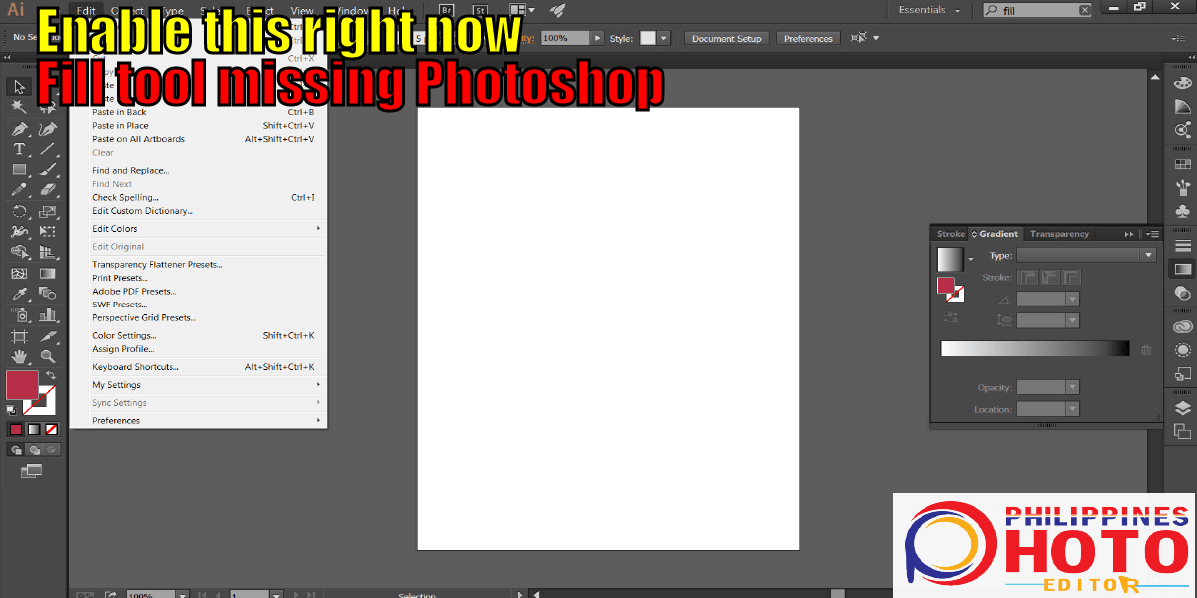Toggle the Gradient fill mode button
This screenshot has height=598, width=1197.
(34, 429)
